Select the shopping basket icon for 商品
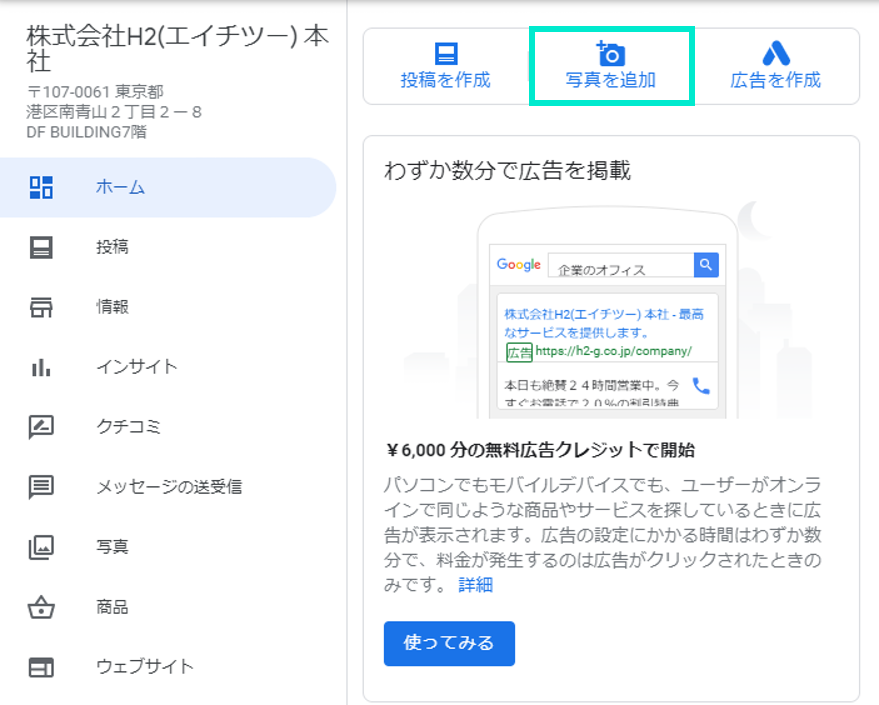 (41, 607)
